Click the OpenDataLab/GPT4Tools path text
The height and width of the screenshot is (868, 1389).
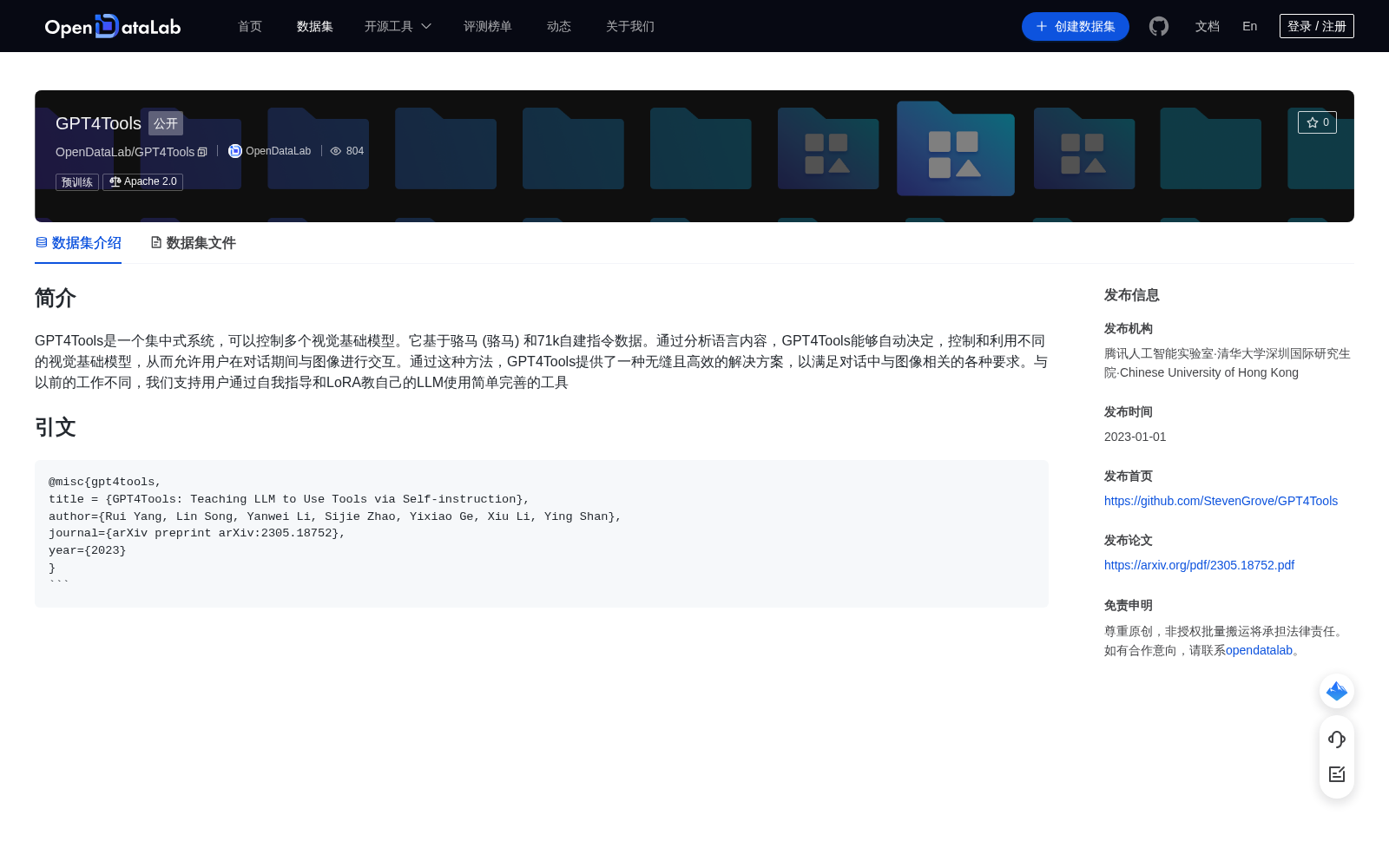click(125, 152)
